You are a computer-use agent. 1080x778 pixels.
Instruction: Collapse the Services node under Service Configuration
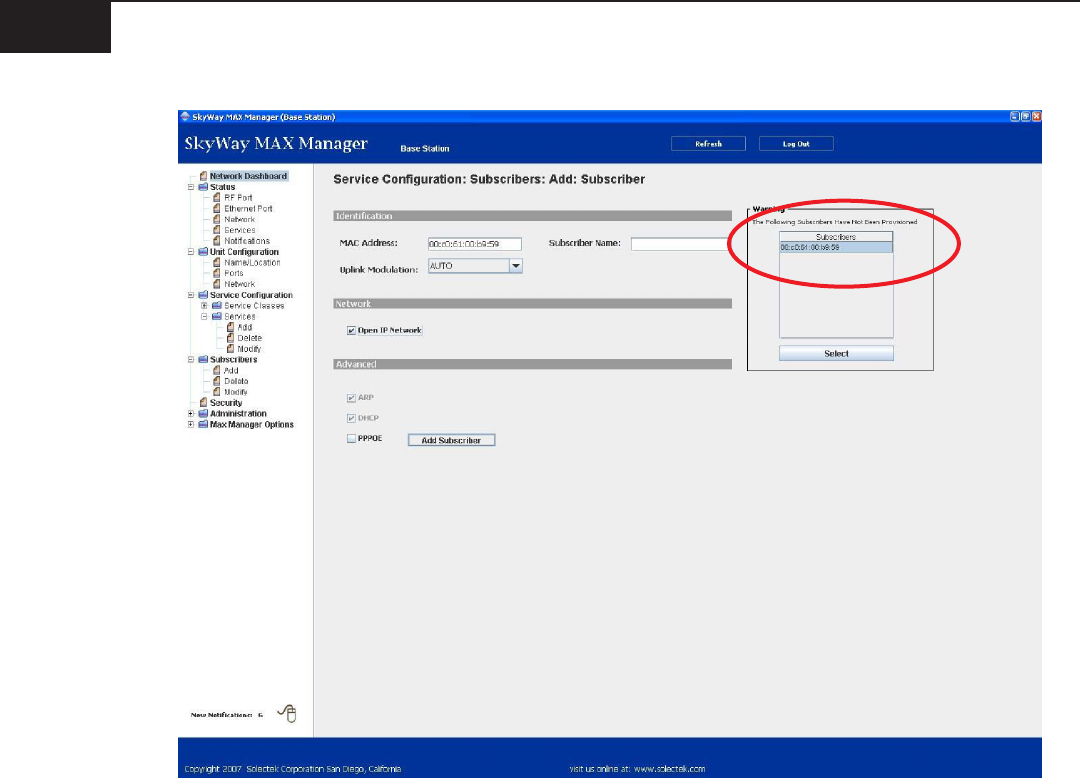(205, 317)
